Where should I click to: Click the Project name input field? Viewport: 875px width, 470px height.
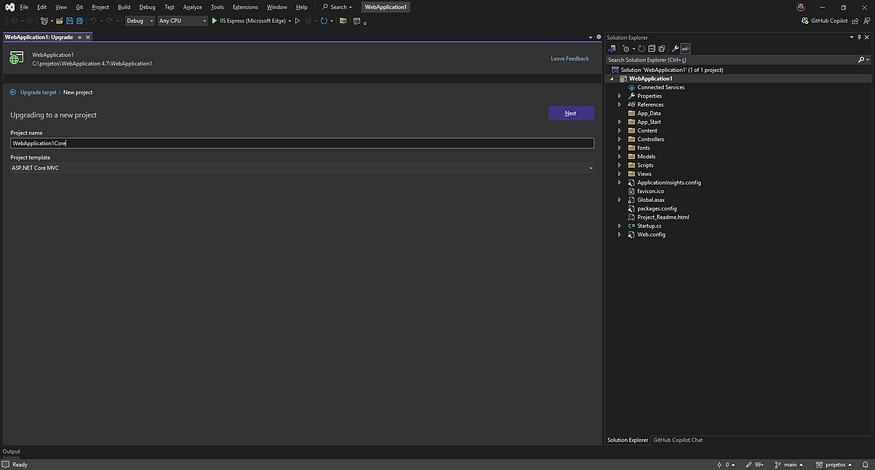click(301, 143)
